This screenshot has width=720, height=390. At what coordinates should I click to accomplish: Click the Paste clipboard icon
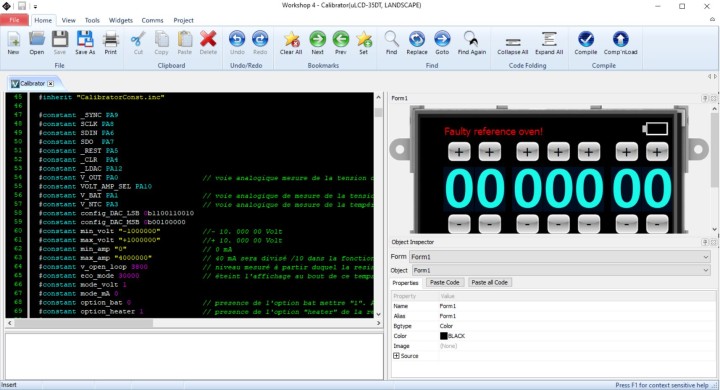[x=185, y=43]
